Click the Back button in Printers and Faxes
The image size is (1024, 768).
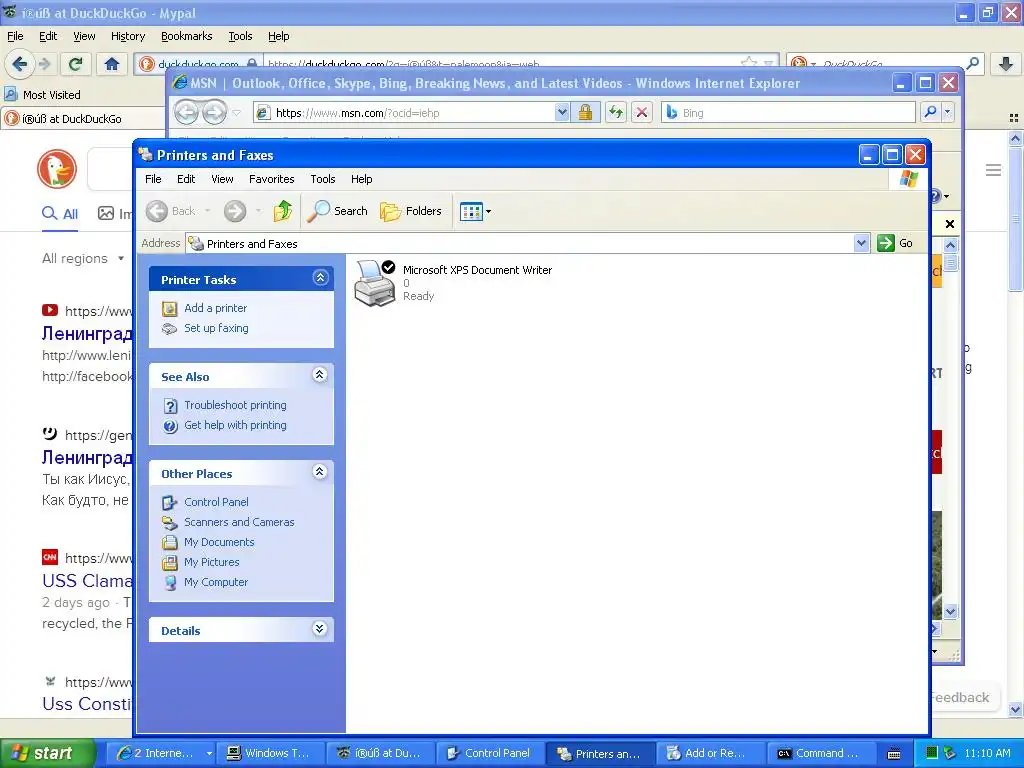[x=171, y=211]
